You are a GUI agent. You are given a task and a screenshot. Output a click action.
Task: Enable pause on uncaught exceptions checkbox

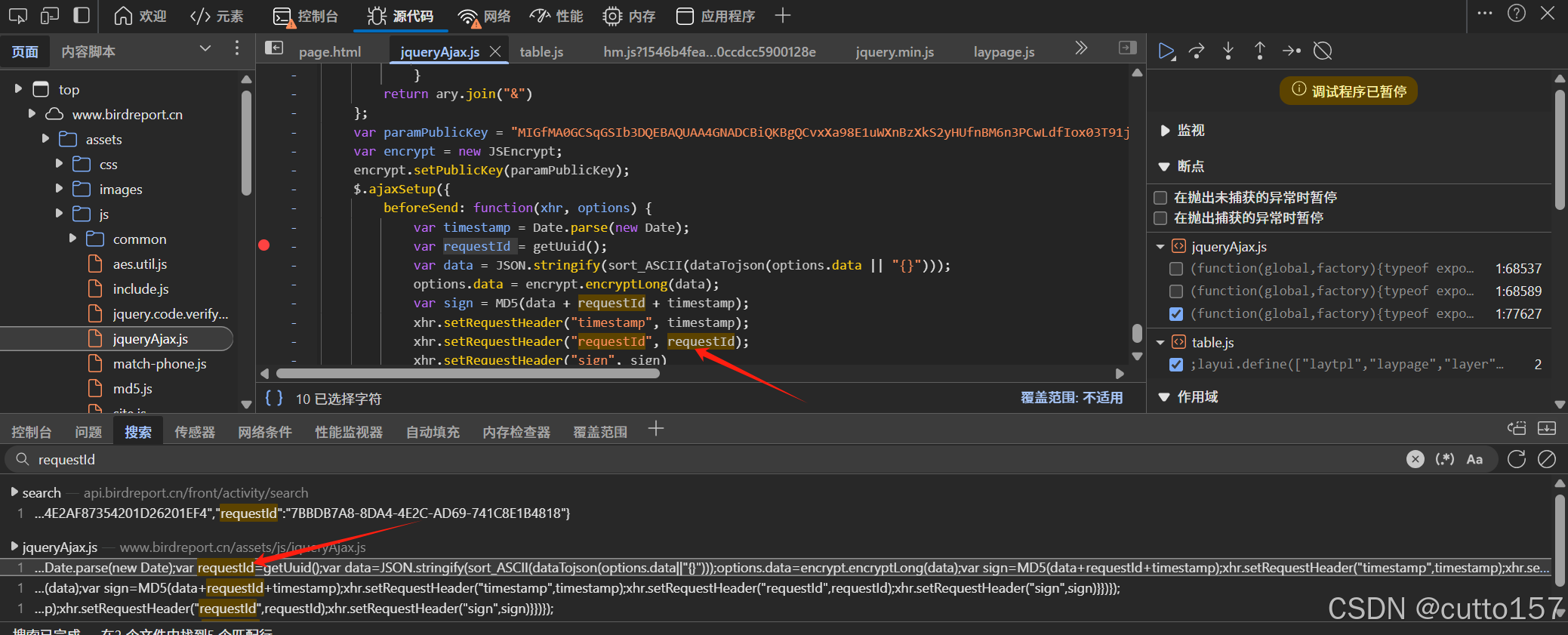tap(1161, 198)
